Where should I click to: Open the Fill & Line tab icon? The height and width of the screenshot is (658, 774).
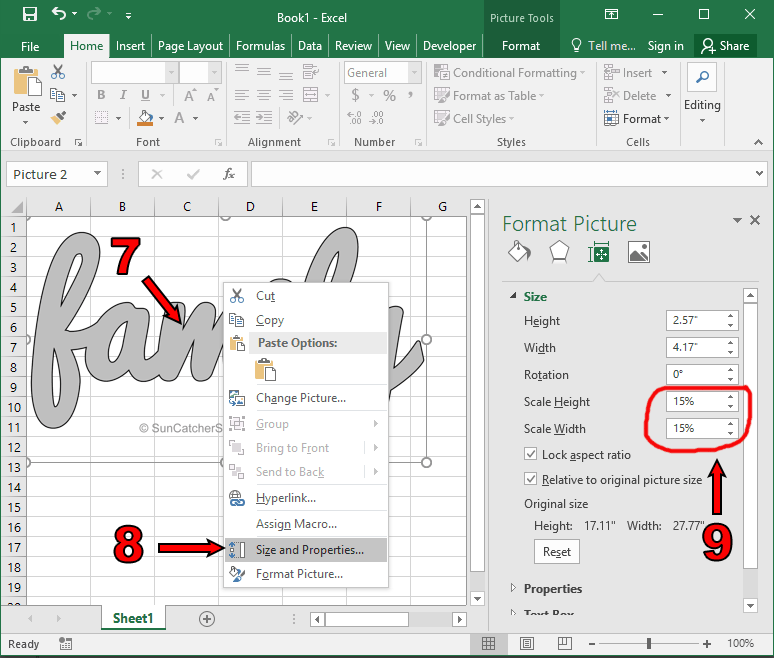(x=519, y=252)
